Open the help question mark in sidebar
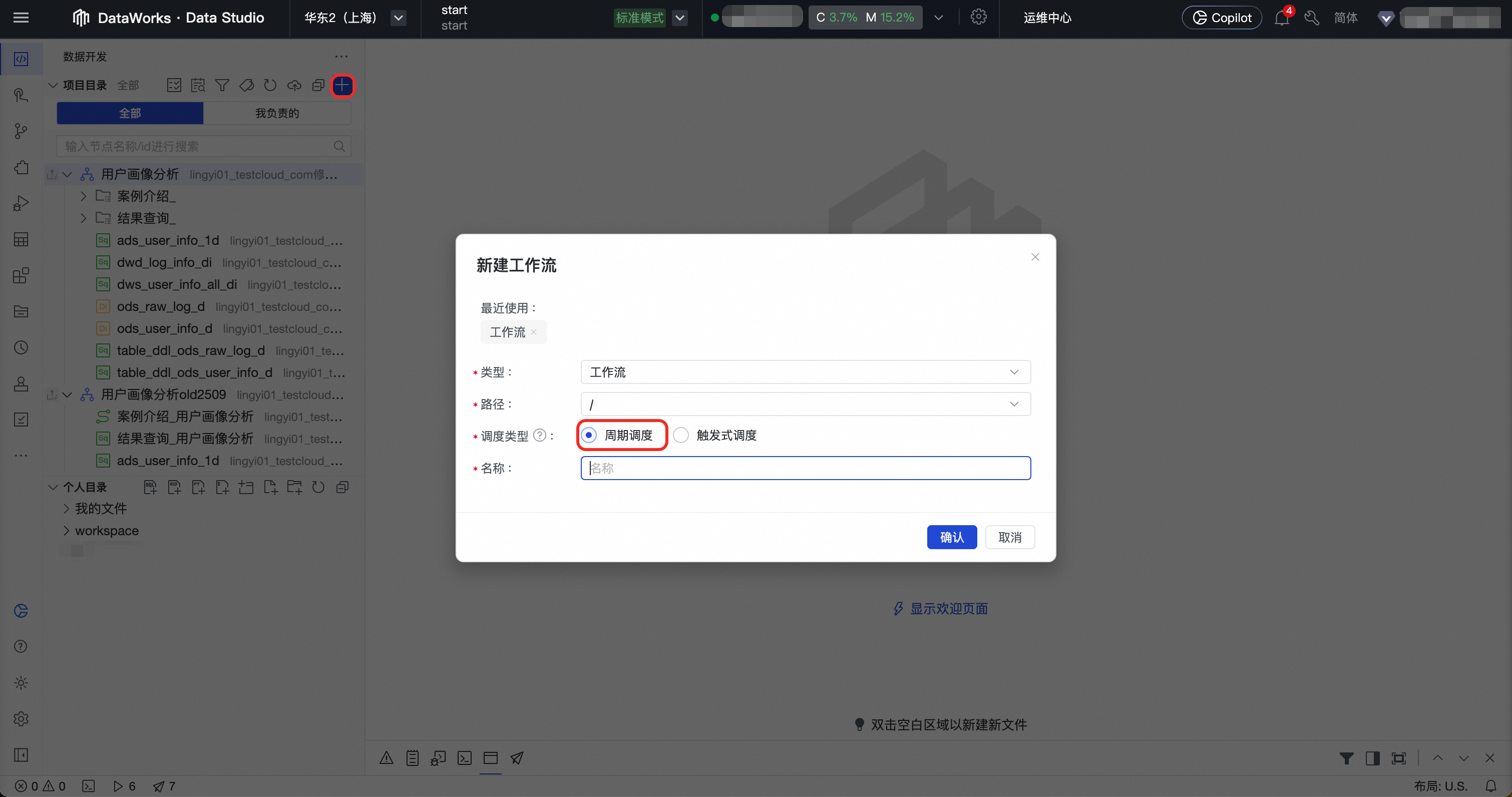The height and width of the screenshot is (797, 1512). click(21, 646)
